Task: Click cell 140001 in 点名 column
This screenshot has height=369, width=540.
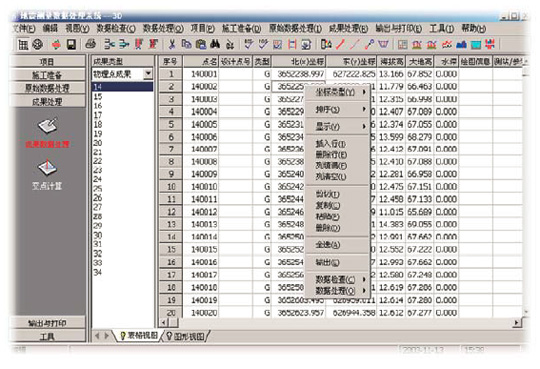Action: [x=201, y=74]
